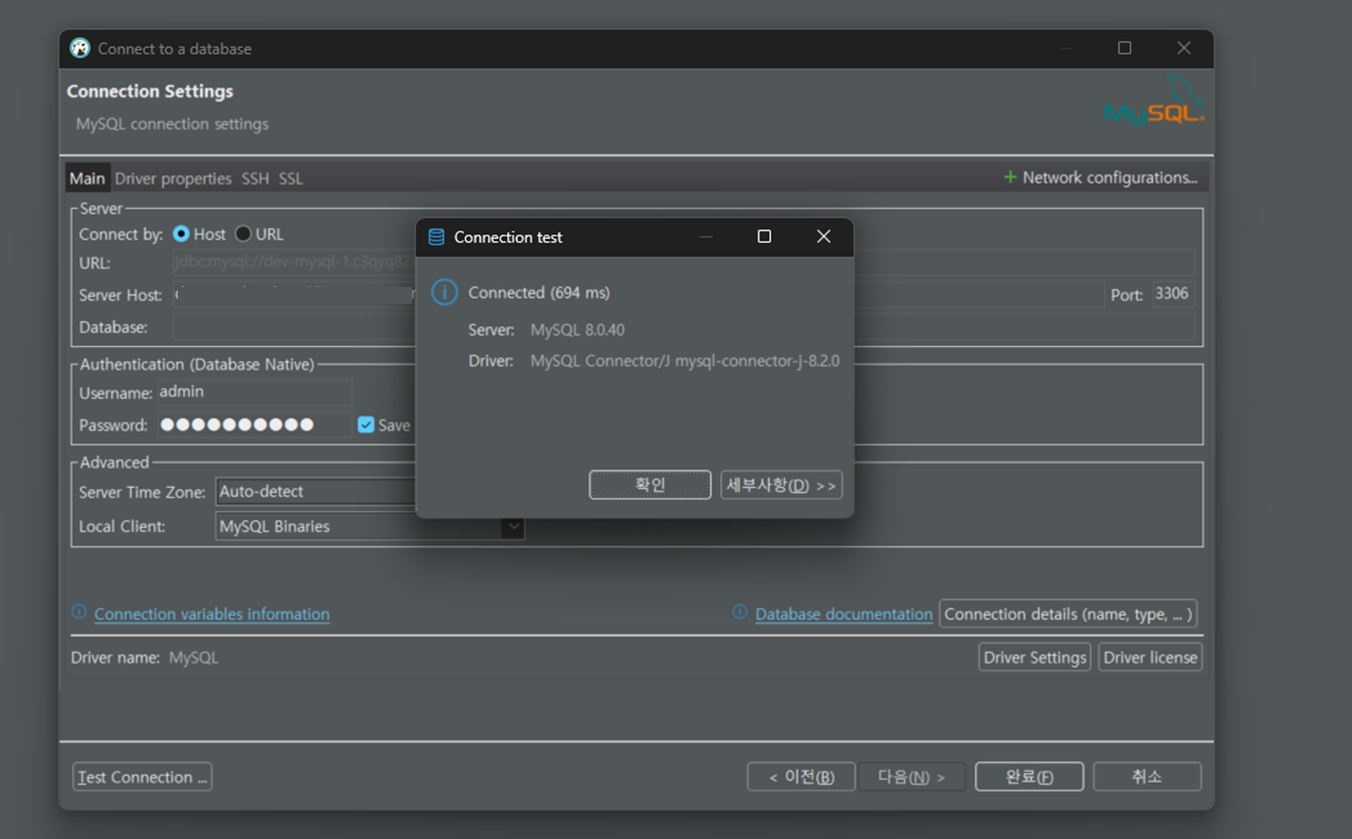Screen dimensions: 1352x839
Task: Maximize the Connection test dialog
Action: pos(764,236)
